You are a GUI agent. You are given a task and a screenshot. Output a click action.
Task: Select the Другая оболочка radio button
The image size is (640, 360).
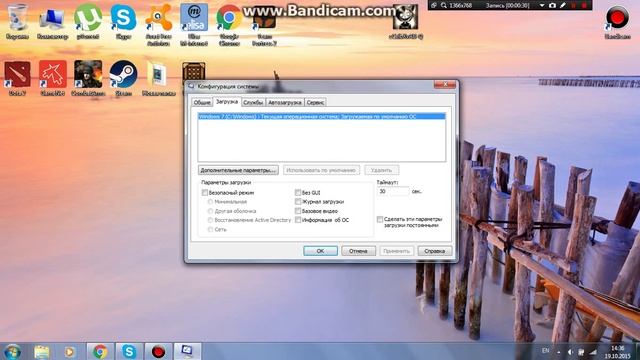(x=210, y=211)
